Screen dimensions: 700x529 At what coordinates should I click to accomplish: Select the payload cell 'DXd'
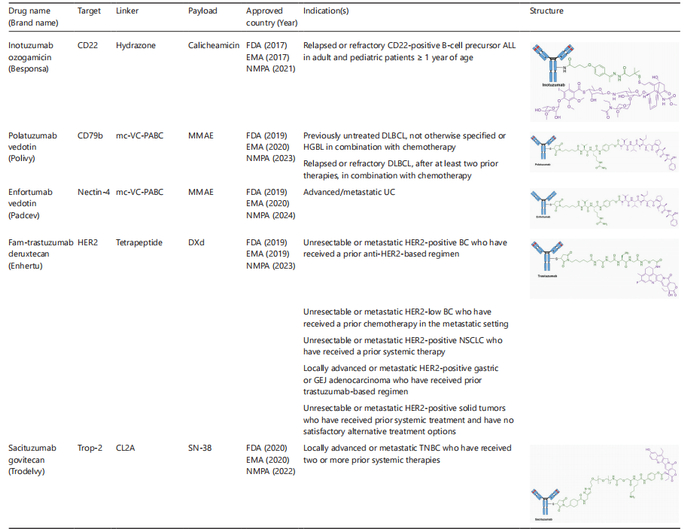pyautogui.click(x=196, y=242)
